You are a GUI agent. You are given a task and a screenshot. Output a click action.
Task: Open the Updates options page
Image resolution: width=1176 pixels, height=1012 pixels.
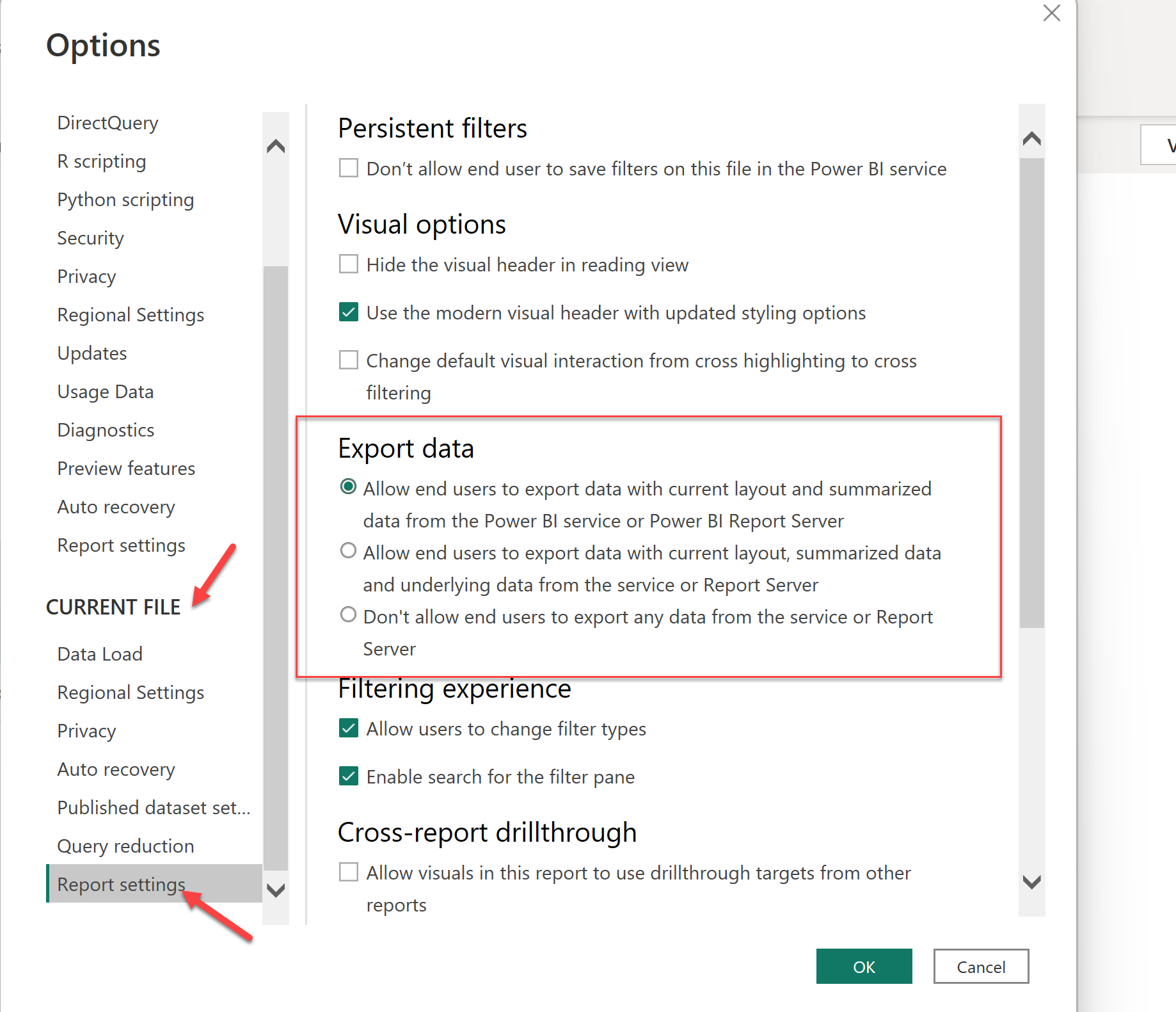pyautogui.click(x=92, y=353)
